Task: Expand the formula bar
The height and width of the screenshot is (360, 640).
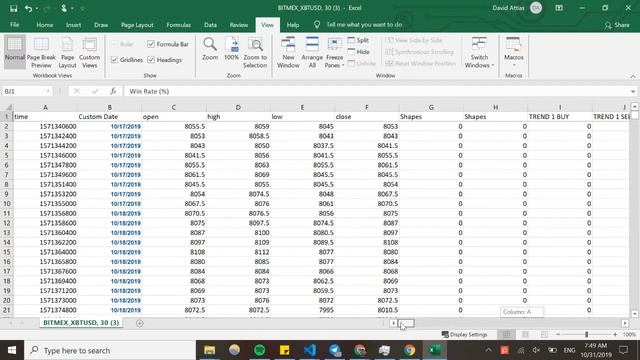Action: 633,91
